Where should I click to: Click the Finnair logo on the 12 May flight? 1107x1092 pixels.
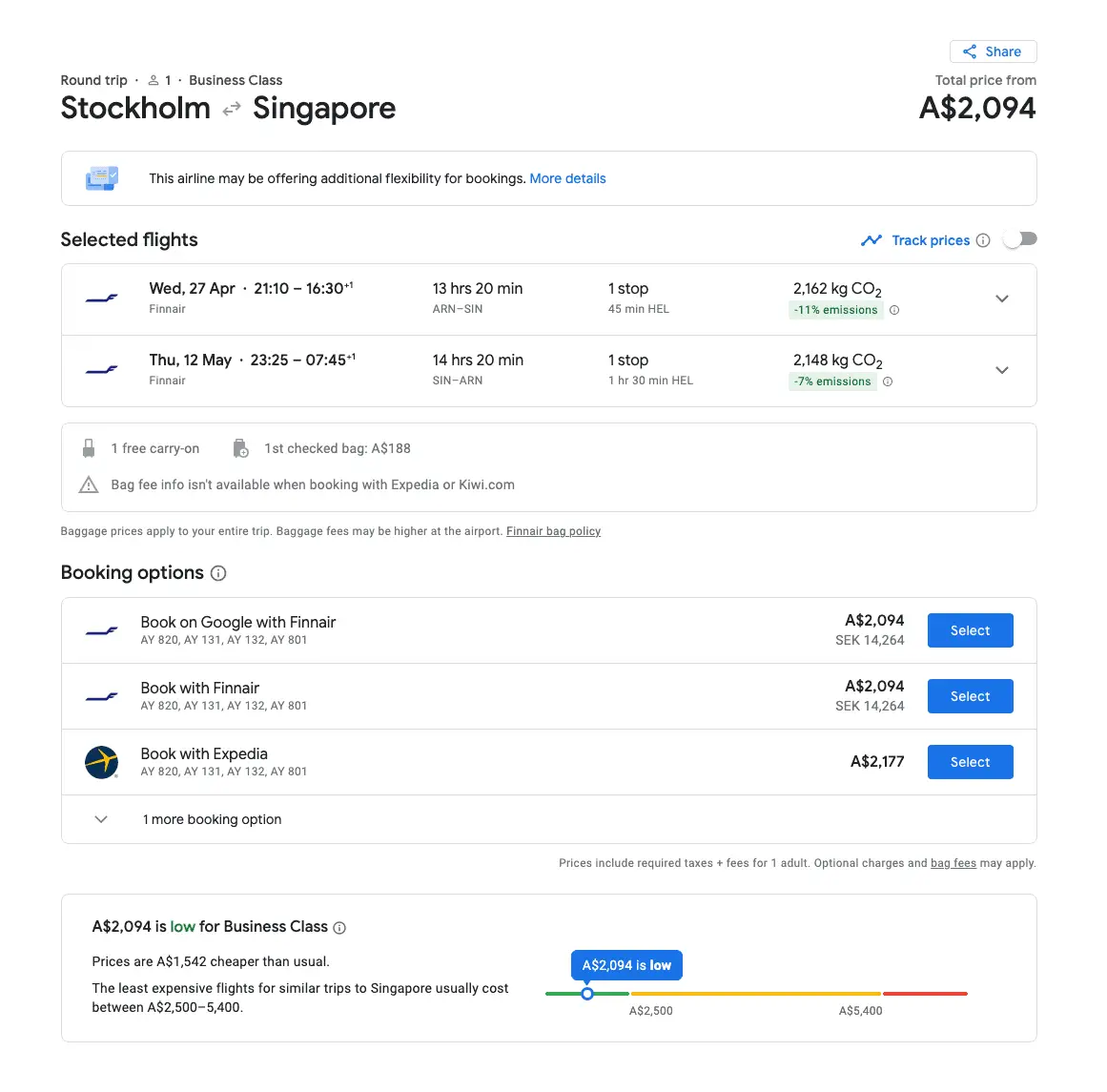pos(102,370)
